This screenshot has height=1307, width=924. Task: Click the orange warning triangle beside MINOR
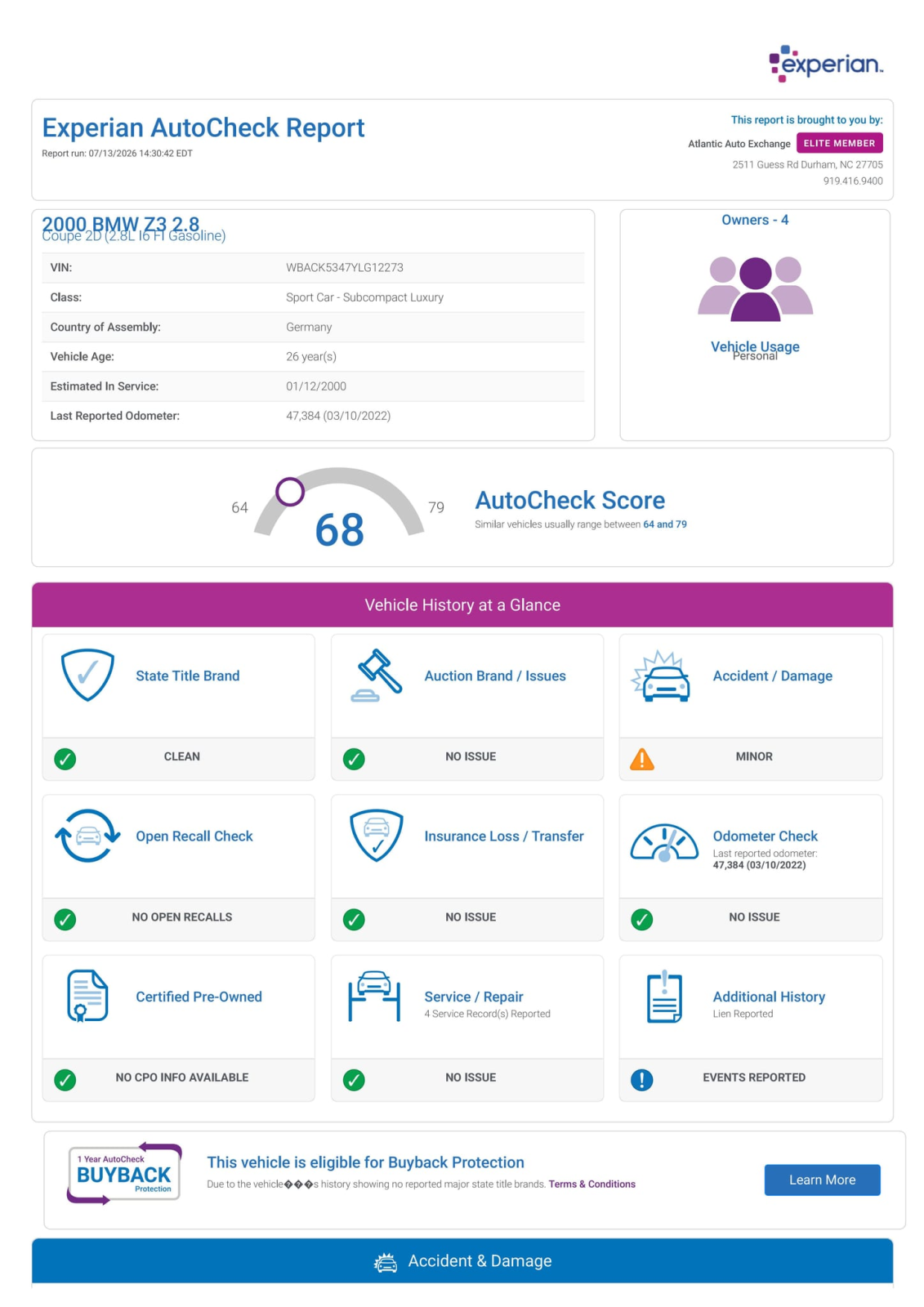642,759
